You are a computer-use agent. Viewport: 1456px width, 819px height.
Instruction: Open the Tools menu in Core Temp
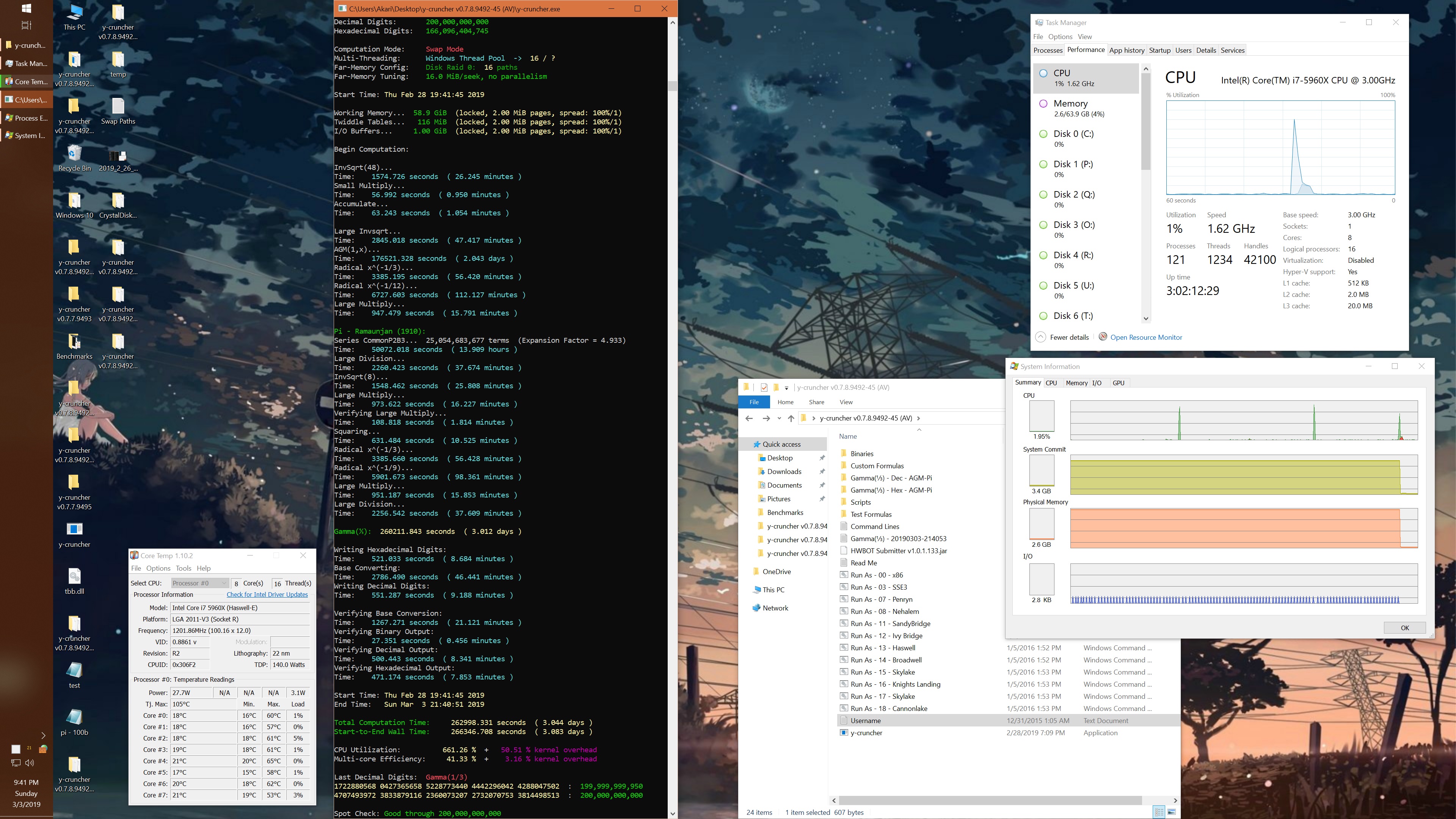[183, 569]
